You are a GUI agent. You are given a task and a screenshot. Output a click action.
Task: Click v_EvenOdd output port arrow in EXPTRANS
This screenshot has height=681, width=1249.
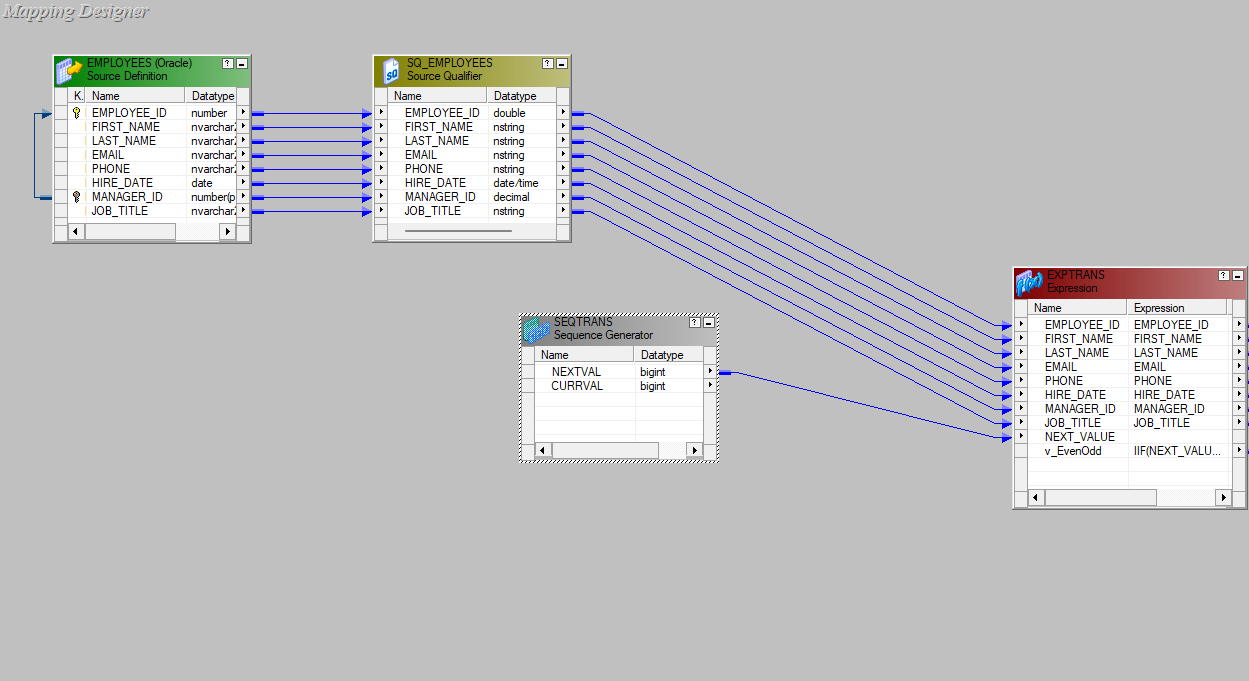1239,450
